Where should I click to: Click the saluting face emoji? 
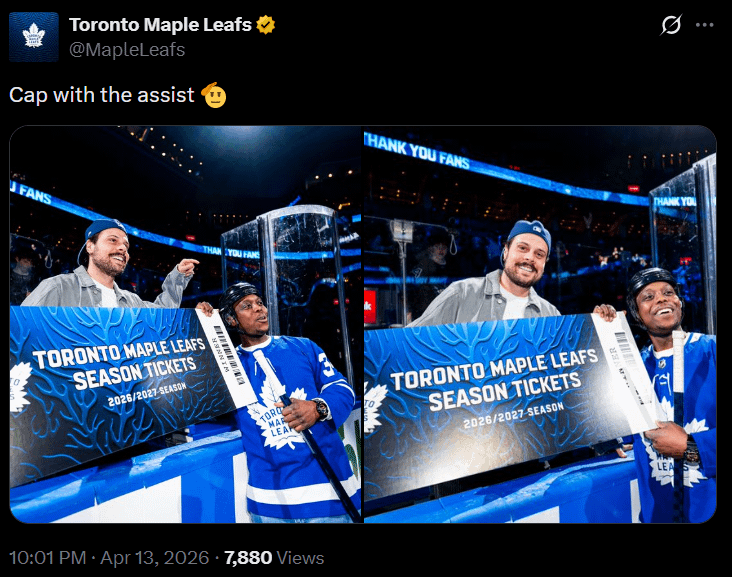213,95
